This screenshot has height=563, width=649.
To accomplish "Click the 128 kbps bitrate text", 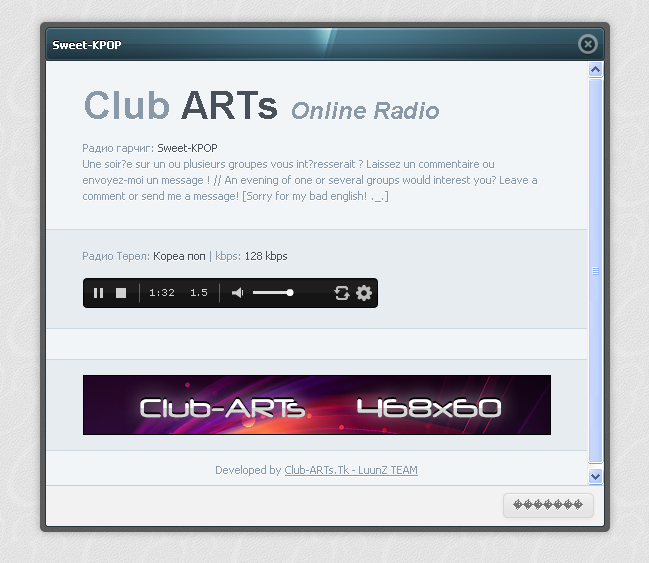I will [266, 256].
